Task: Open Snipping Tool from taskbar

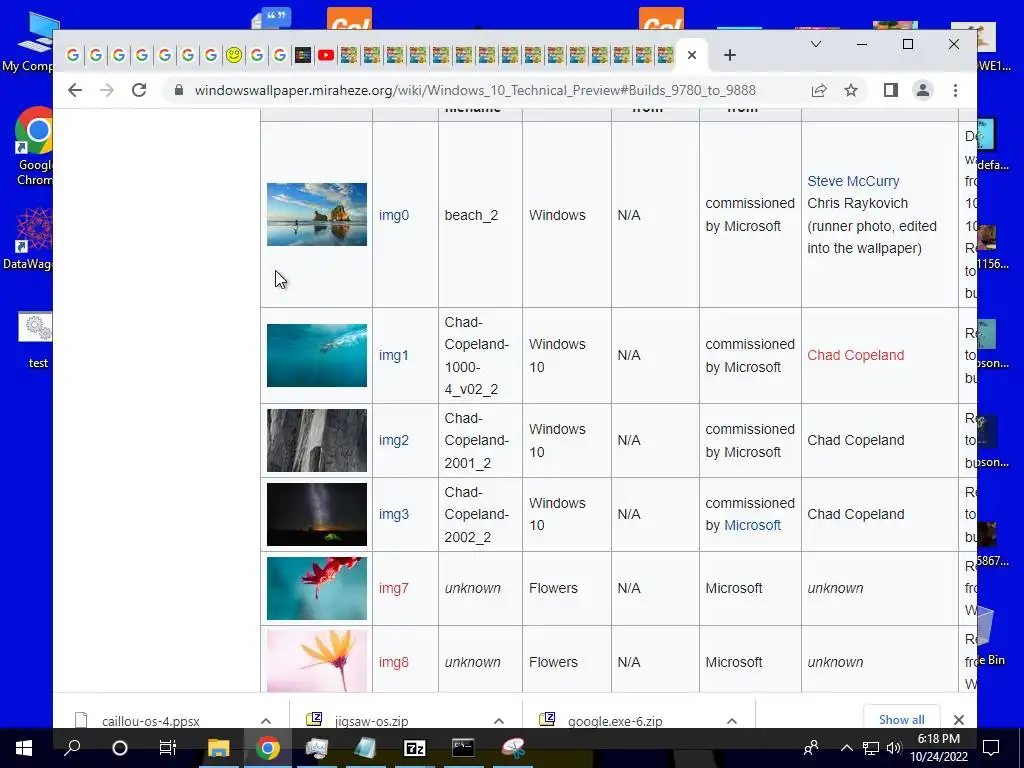Action: (x=513, y=748)
